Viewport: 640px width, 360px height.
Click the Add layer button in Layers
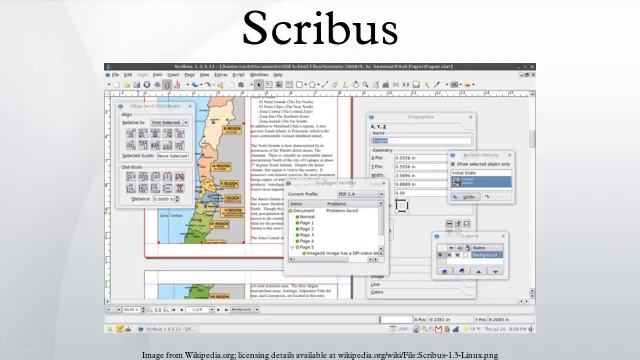pyautogui.click(x=444, y=271)
